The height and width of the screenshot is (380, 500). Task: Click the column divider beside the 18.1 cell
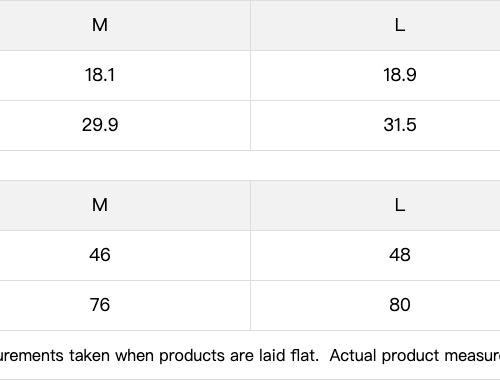pyautogui.click(x=251, y=75)
